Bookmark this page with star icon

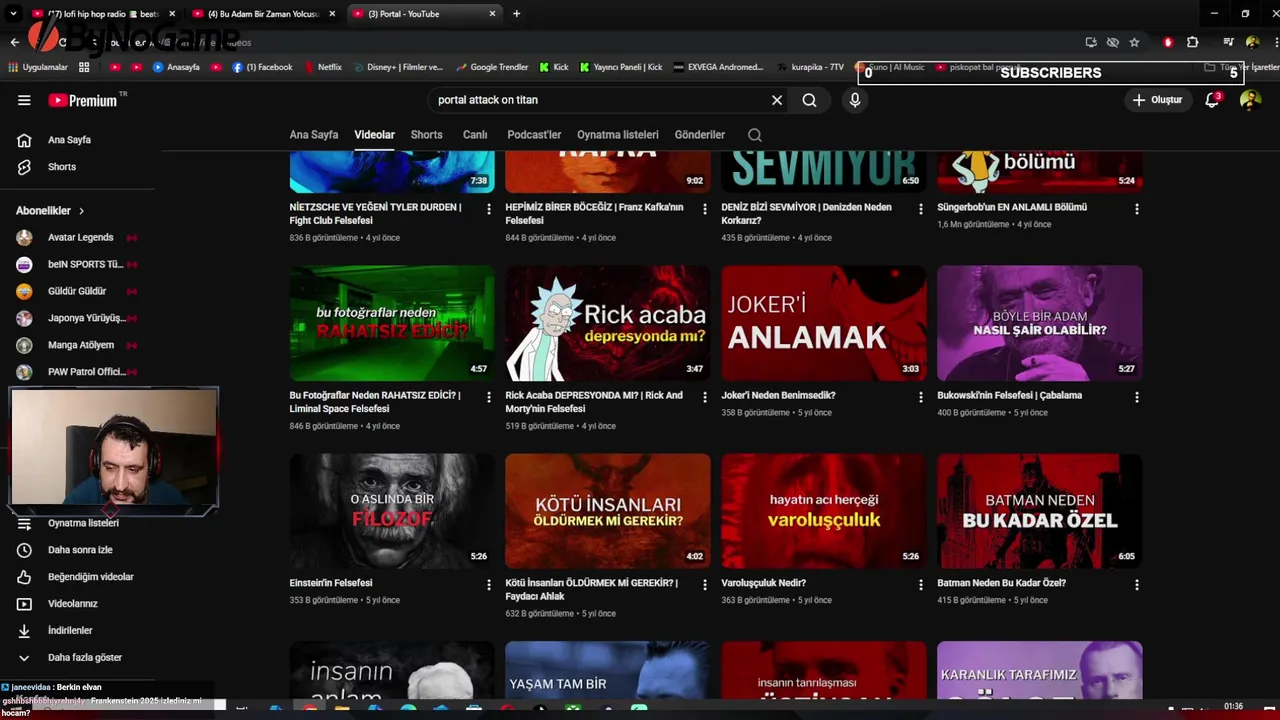coord(1134,42)
